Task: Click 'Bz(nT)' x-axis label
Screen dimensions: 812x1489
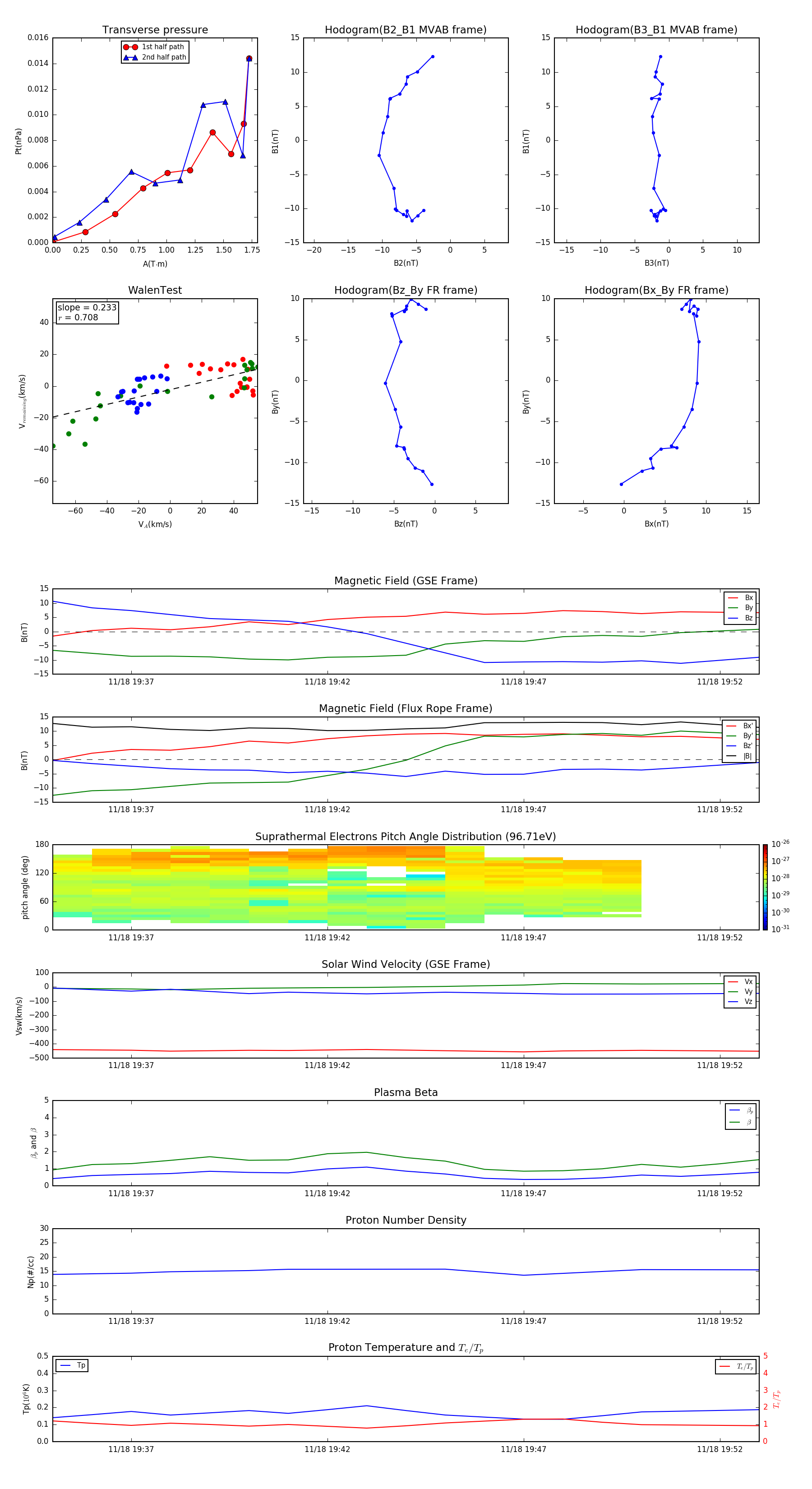Action: pos(406,524)
